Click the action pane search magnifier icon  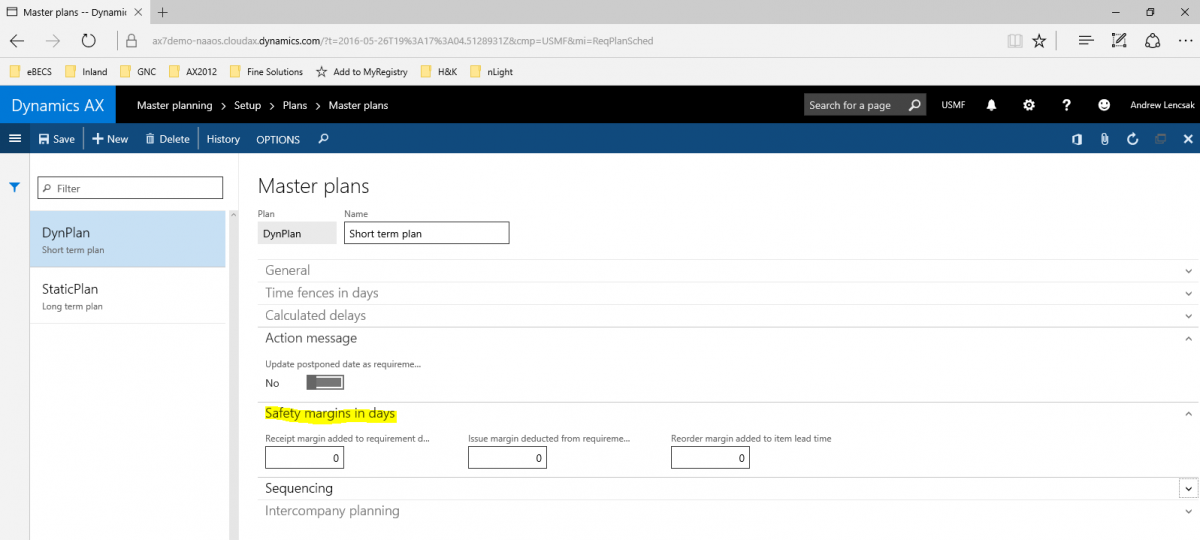[x=323, y=139]
